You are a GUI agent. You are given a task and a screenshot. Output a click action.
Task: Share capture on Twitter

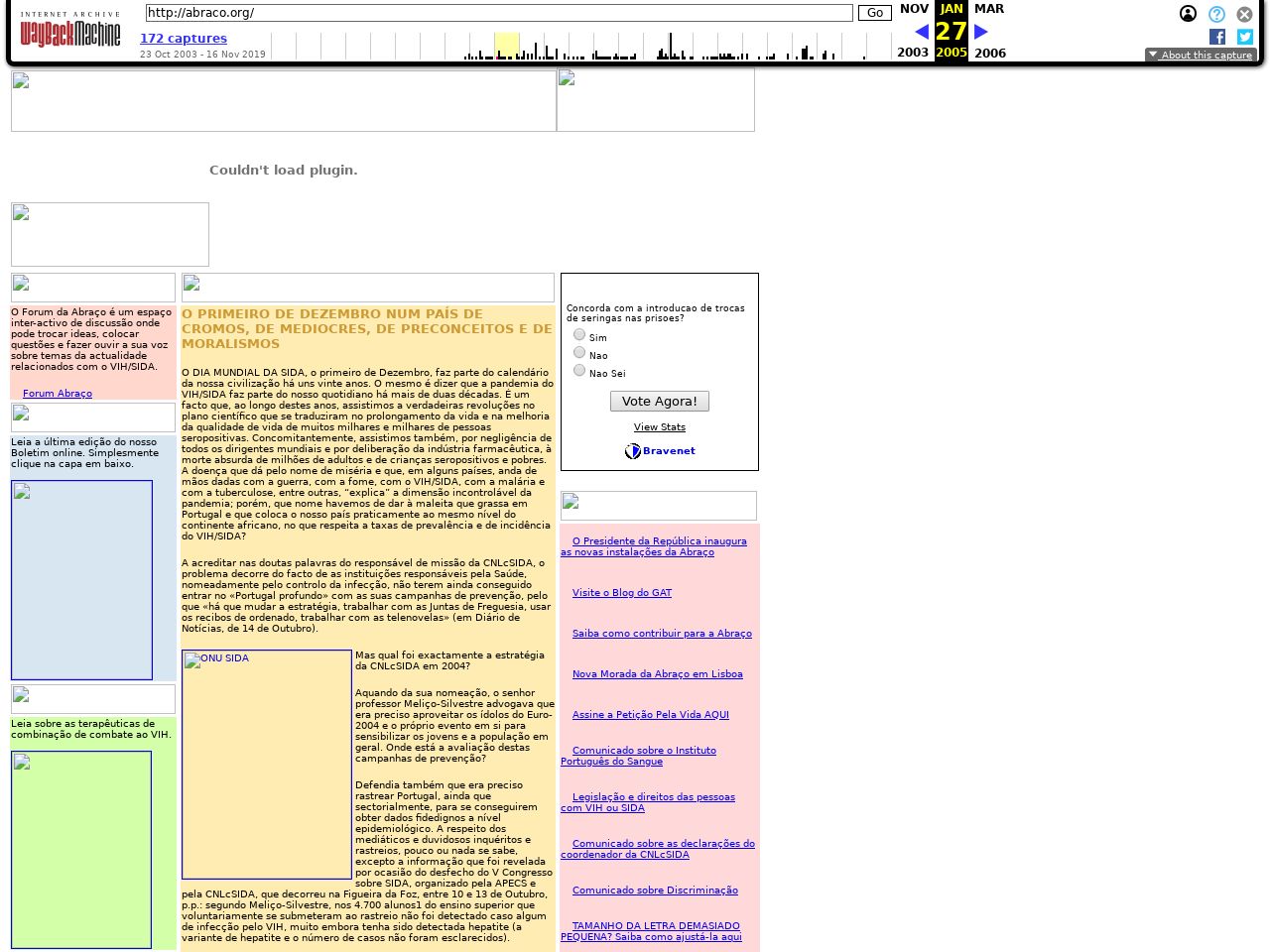click(x=1245, y=37)
